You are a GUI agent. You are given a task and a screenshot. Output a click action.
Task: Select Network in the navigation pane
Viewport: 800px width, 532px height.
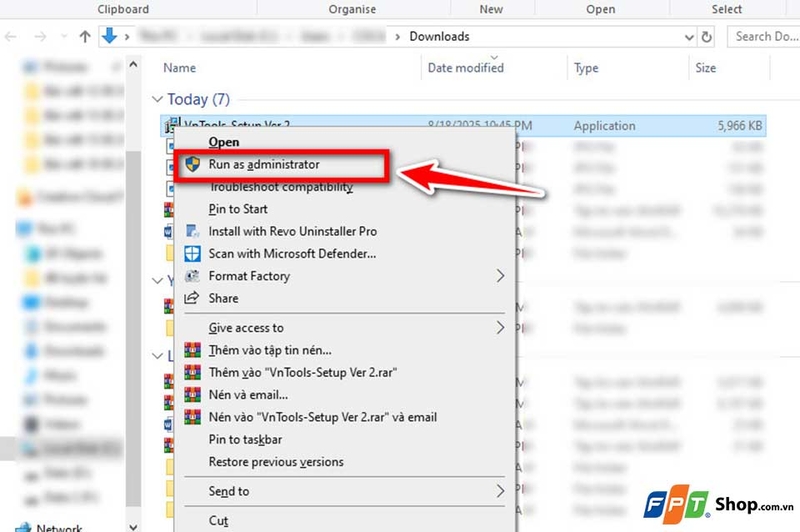[59, 527]
